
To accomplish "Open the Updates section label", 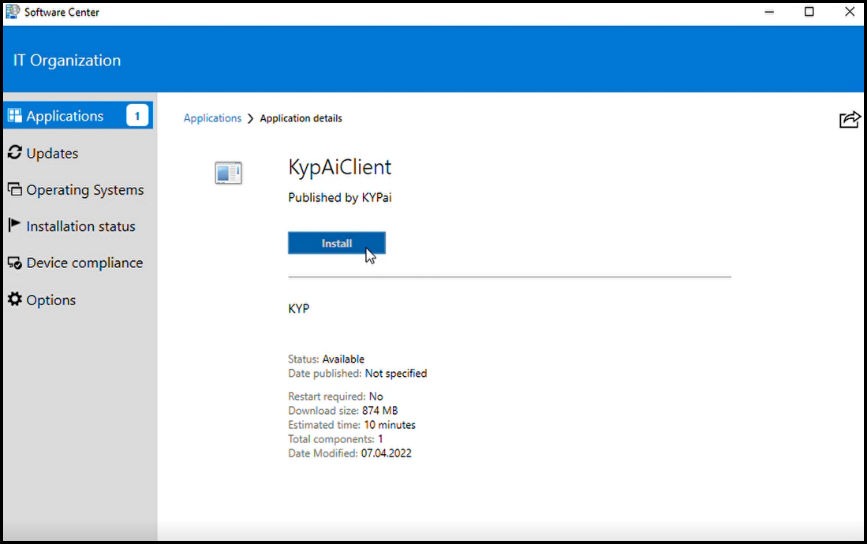I will (52, 153).
